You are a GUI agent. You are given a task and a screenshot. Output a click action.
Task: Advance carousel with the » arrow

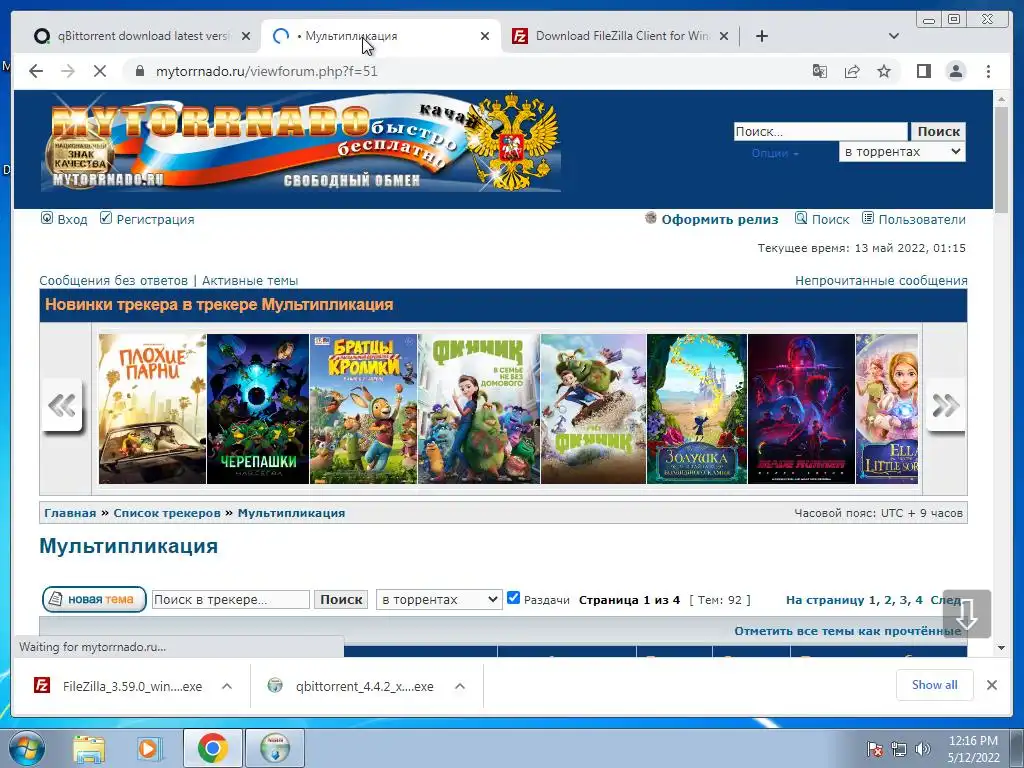pyautogui.click(x=945, y=406)
